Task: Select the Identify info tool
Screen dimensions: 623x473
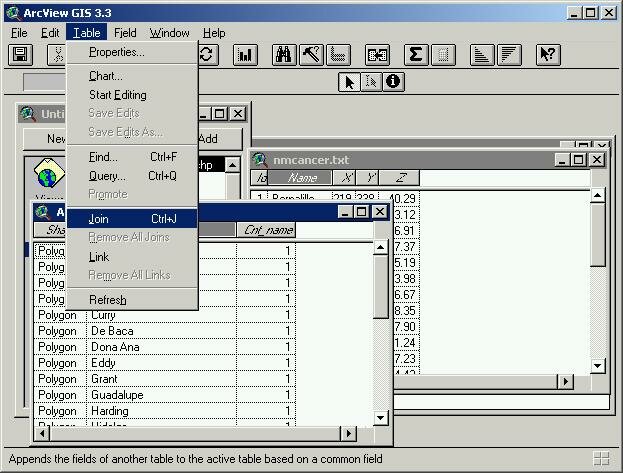Action: 393,82
